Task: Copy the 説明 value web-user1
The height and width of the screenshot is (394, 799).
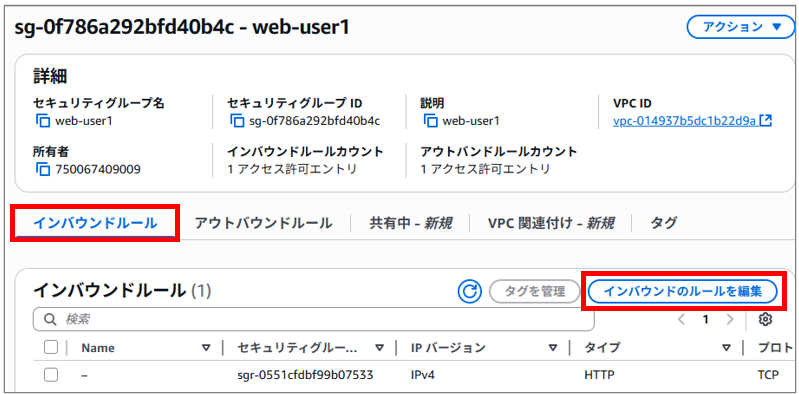Action: (431, 121)
